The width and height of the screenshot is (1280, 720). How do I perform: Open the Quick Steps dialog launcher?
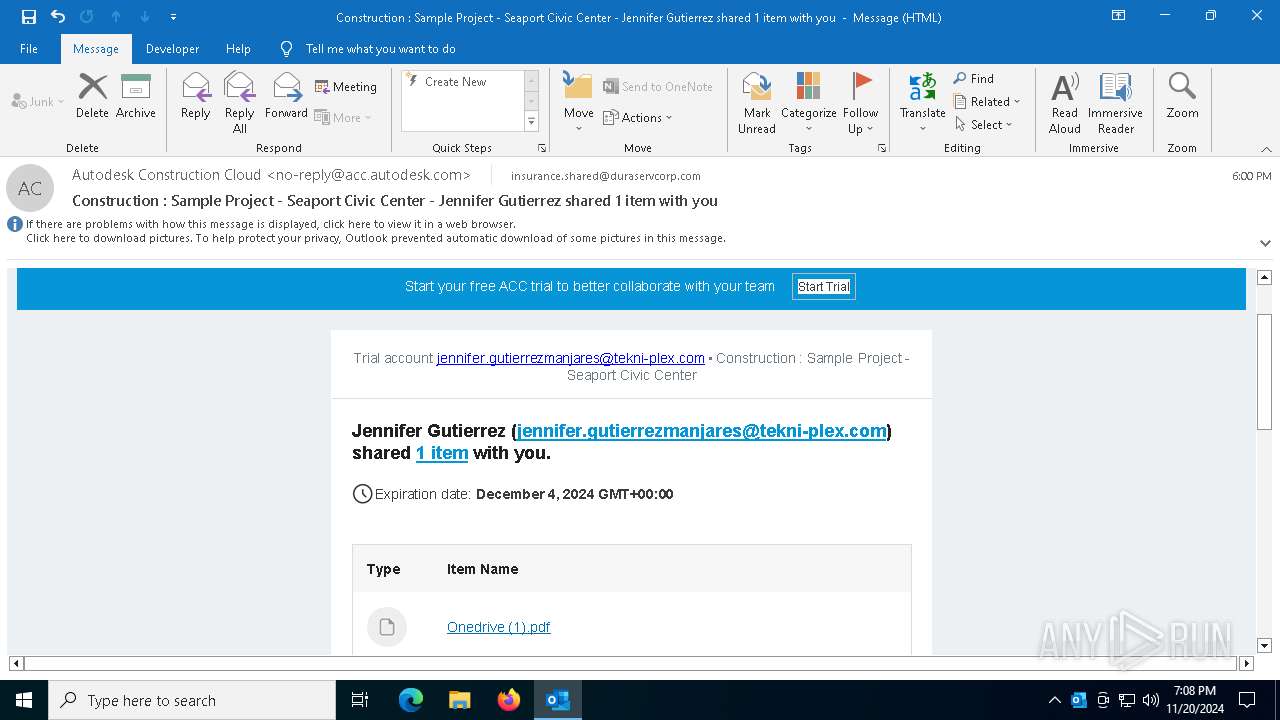542,148
